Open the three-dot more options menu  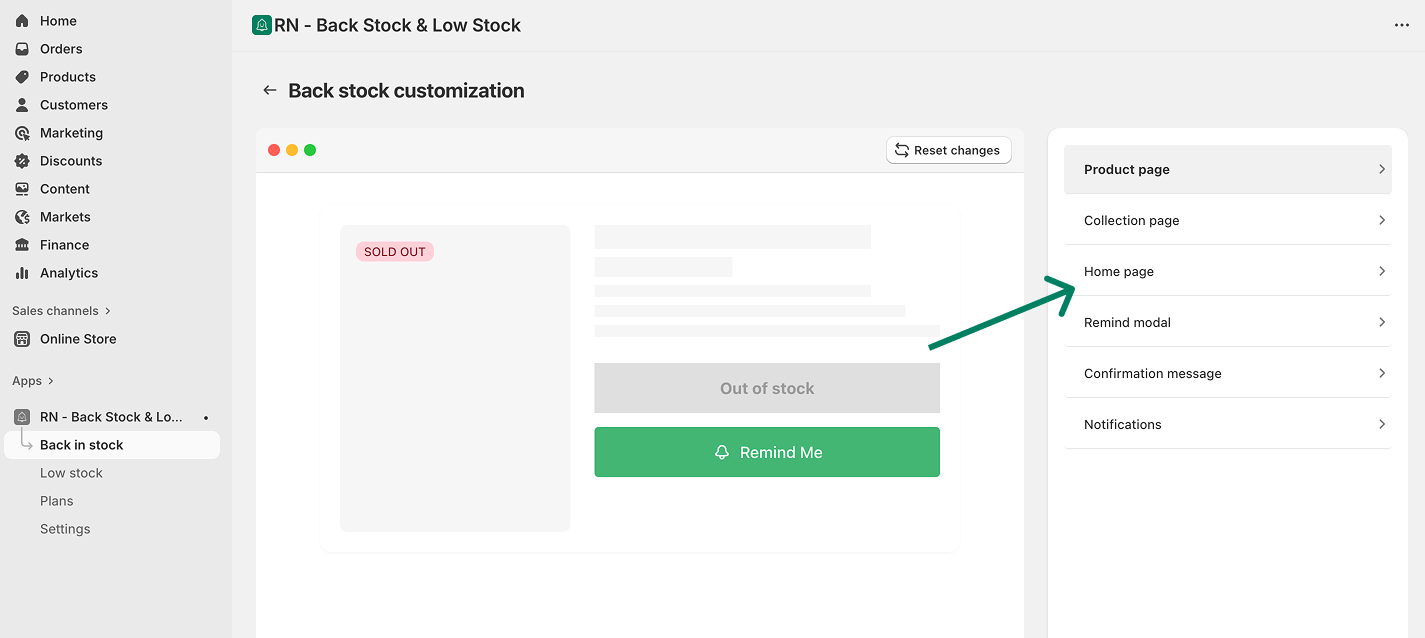(x=1401, y=25)
